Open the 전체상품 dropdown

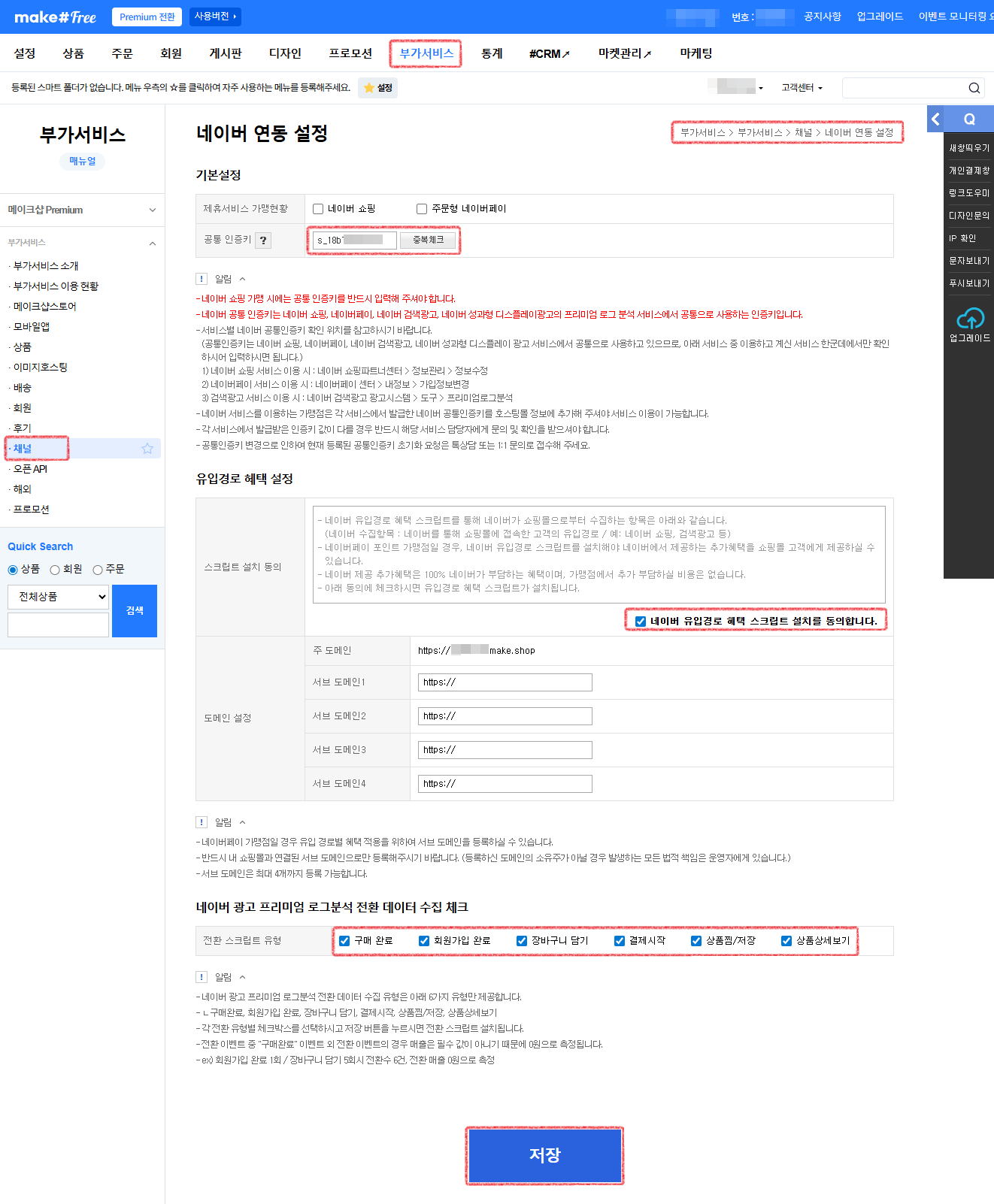[x=58, y=597]
